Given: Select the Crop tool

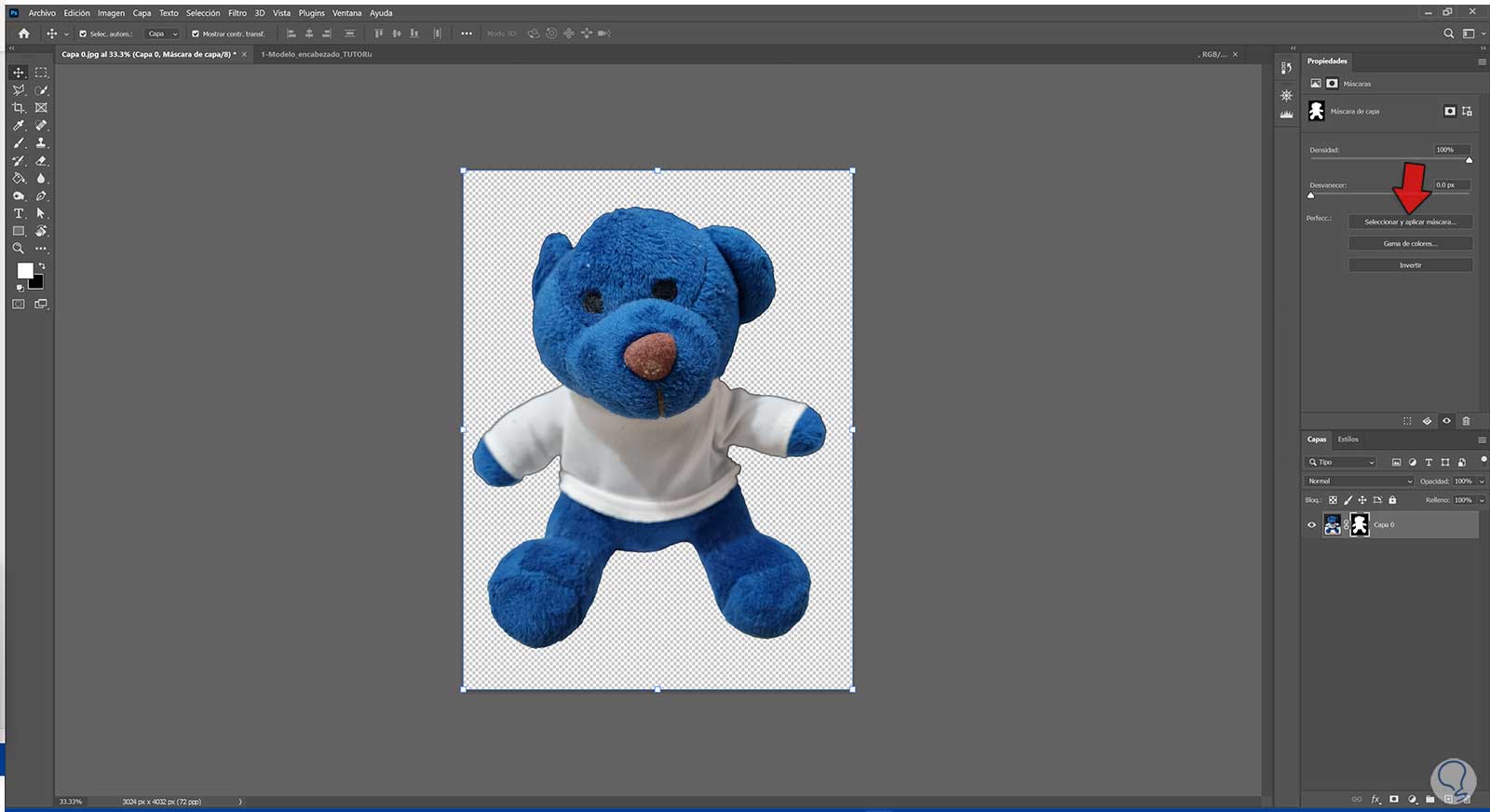Looking at the screenshot, I should coord(18,108).
